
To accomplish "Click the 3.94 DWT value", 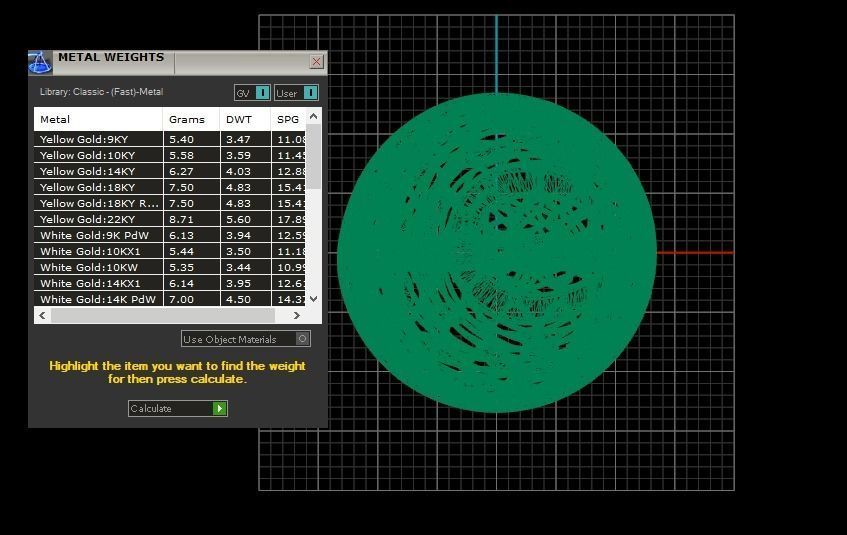I will click(238, 236).
